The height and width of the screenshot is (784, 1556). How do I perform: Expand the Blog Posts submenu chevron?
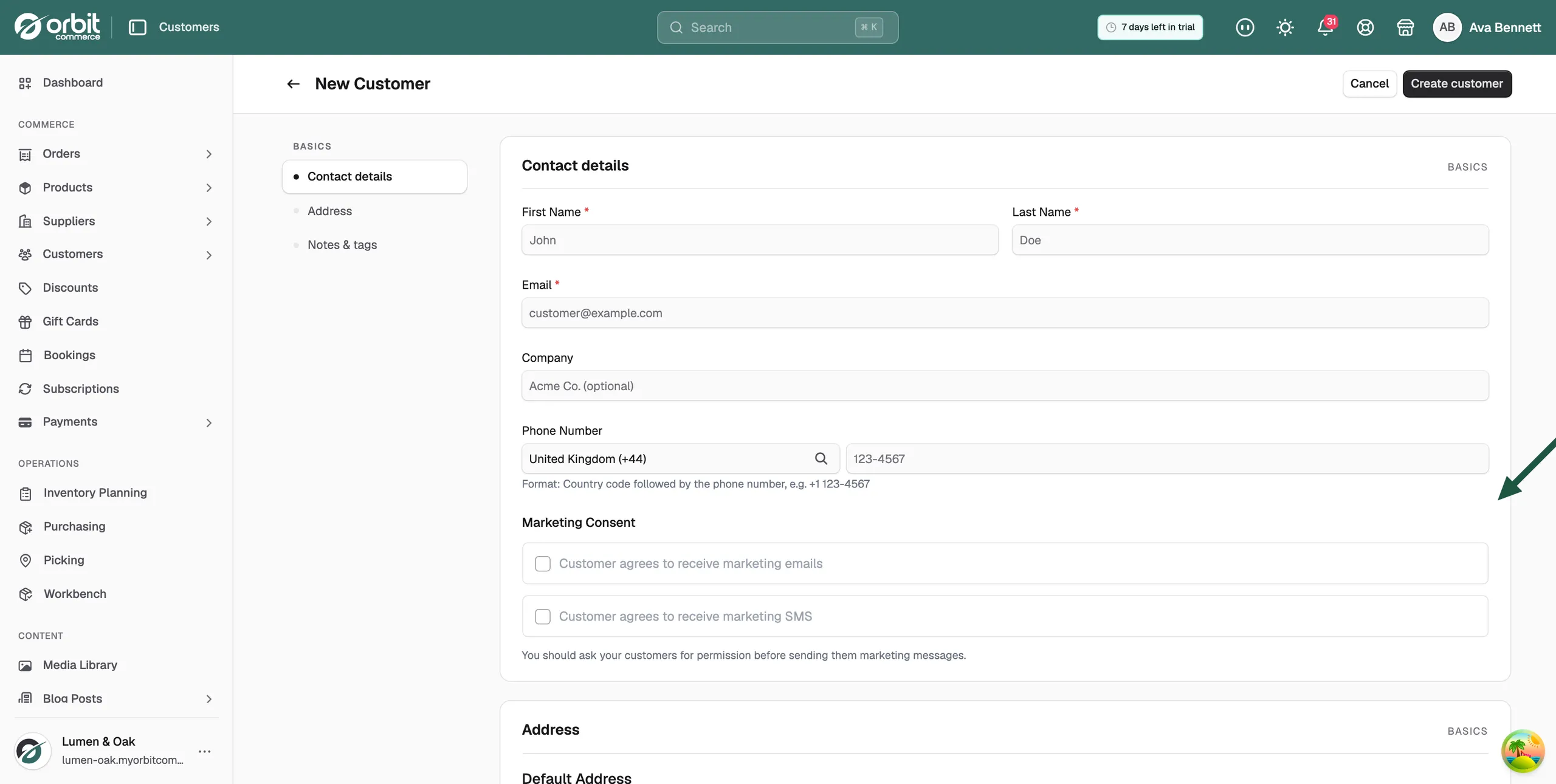(x=209, y=699)
